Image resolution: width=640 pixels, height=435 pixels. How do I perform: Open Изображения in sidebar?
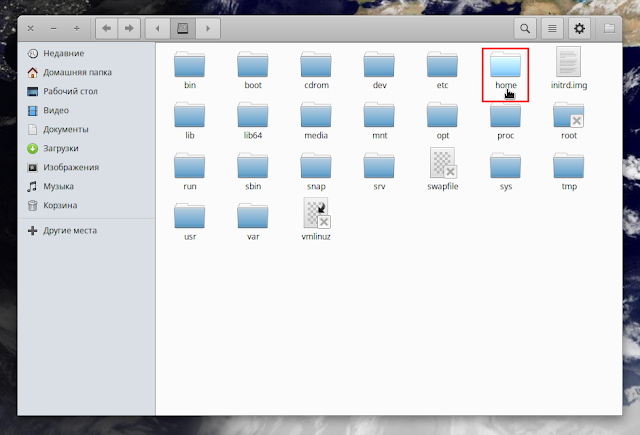[x=87, y=167]
